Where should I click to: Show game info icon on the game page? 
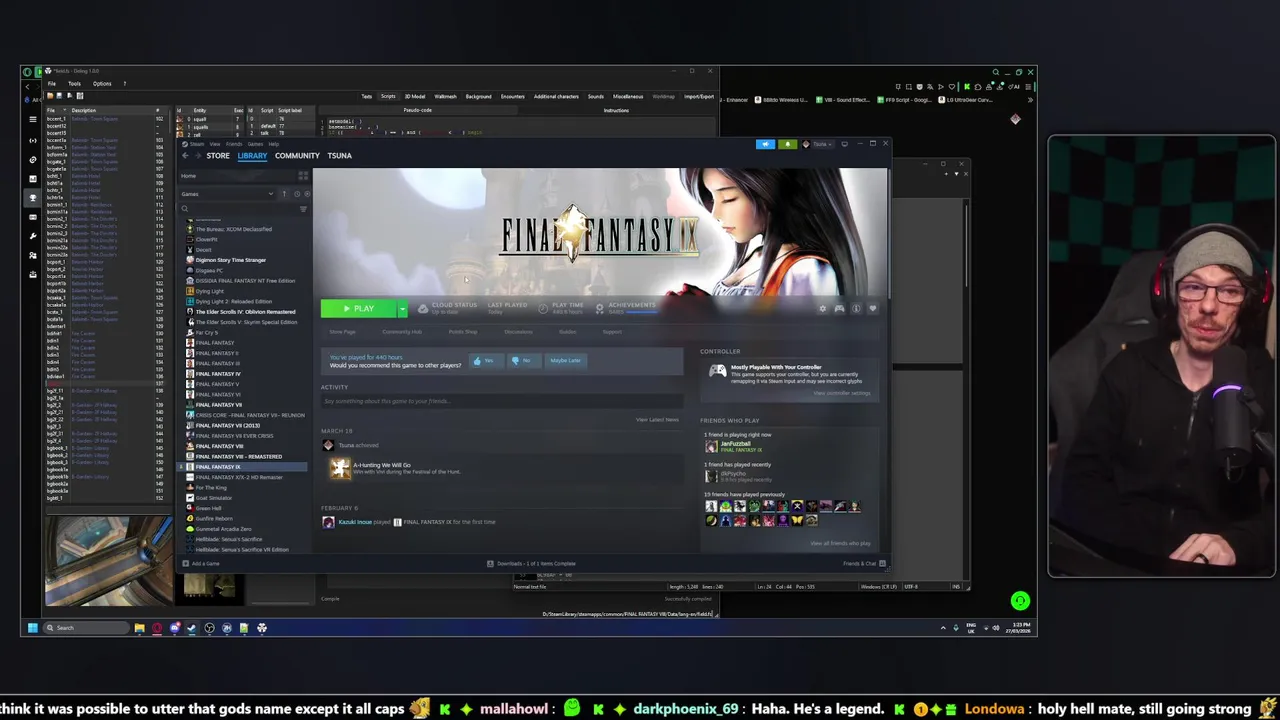point(856,308)
